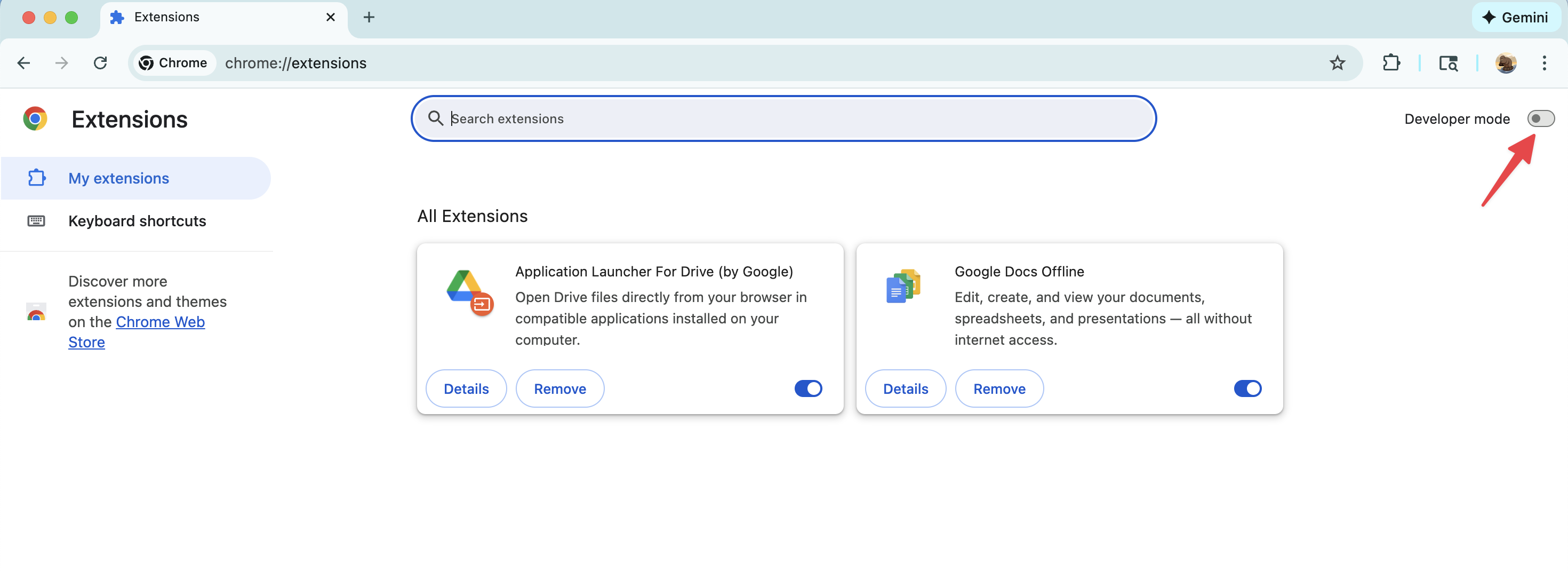
Task: Bookmark this page with the star icon
Action: click(x=1337, y=62)
